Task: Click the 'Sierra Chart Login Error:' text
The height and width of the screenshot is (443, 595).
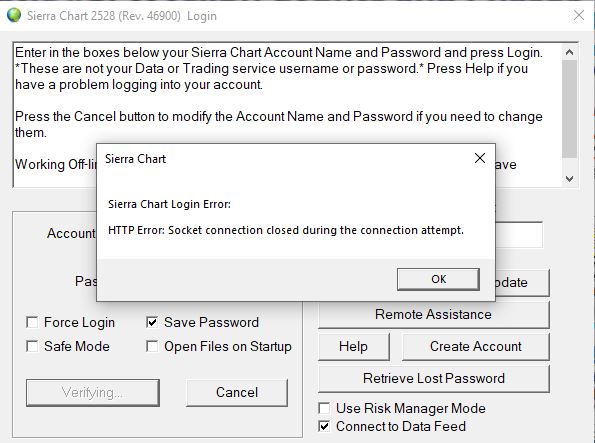Action: pyautogui.click(x=169, y=204)
